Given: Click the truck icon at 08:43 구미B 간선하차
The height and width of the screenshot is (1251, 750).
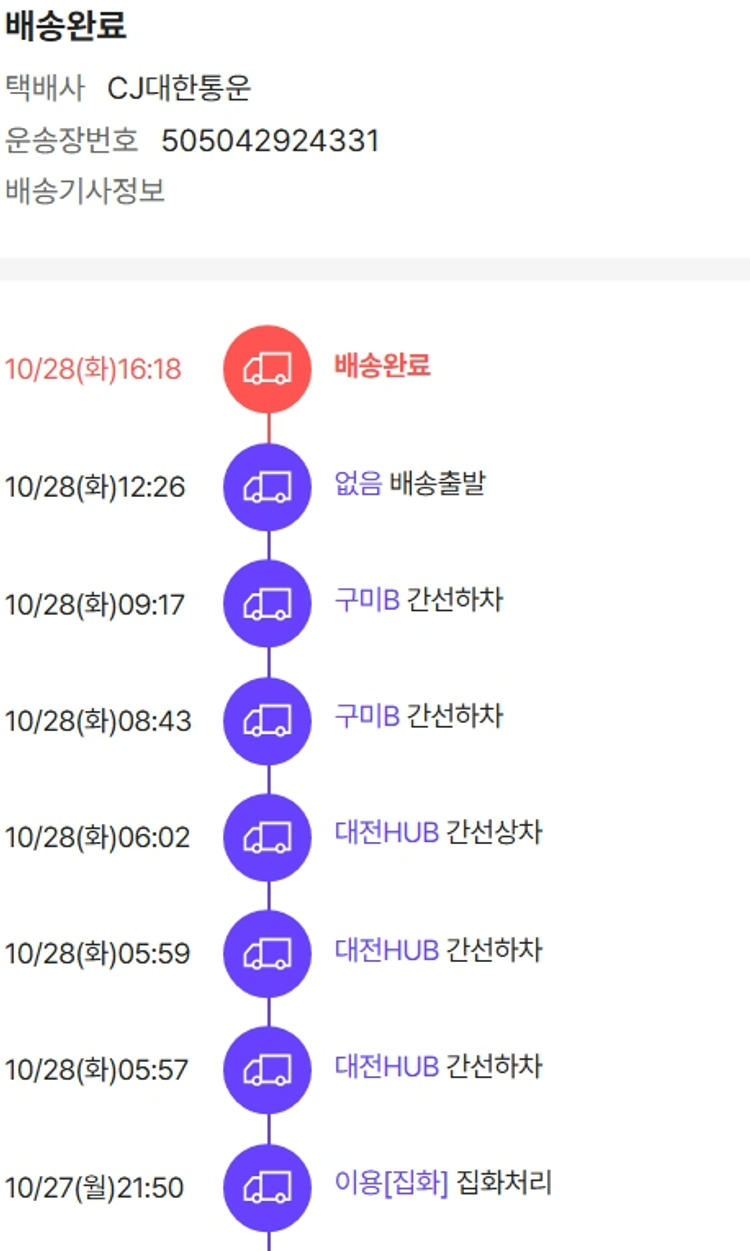Looking at the screenshot, I should coord(267,721).
